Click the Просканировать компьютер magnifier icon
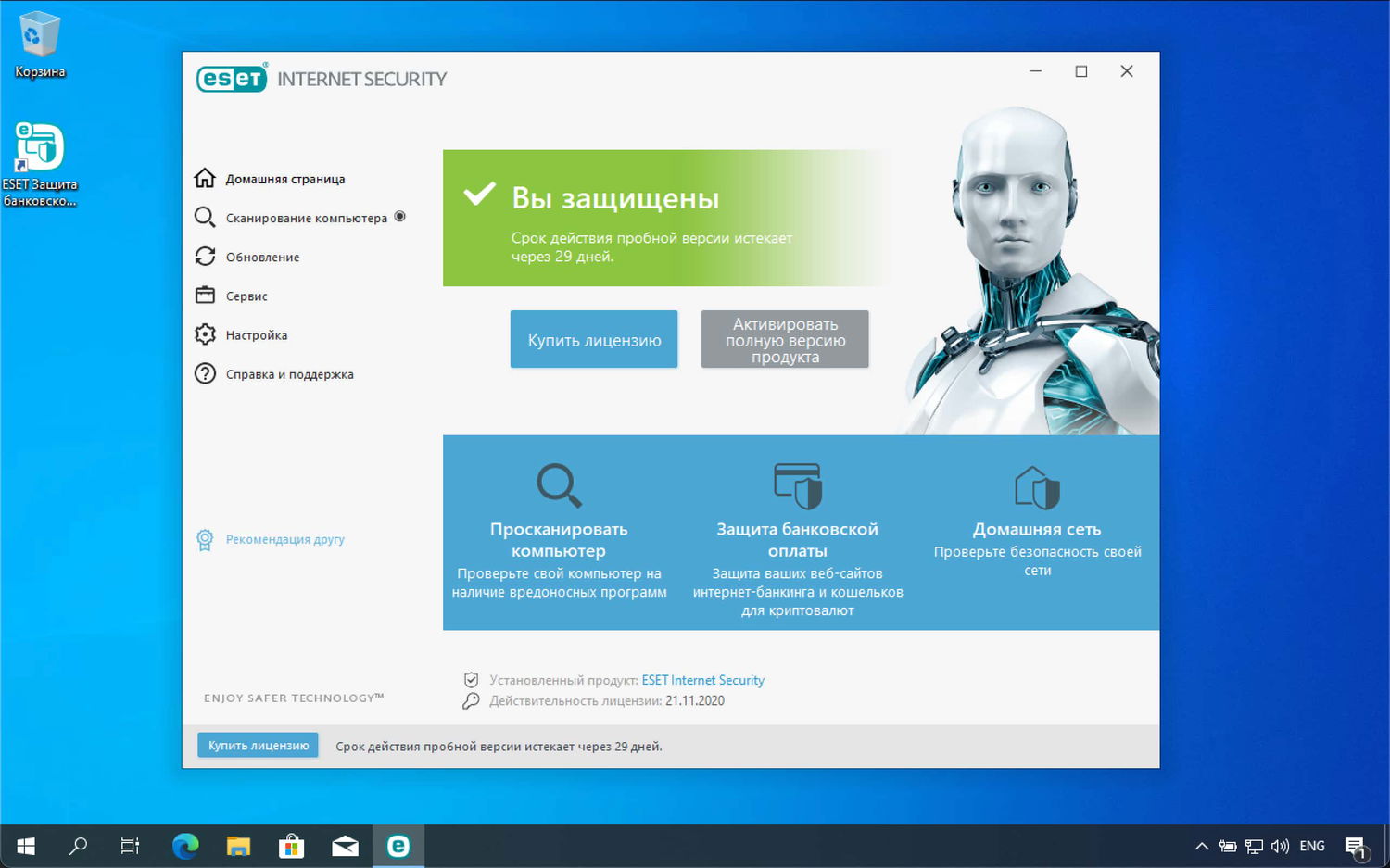 pyautogui.click(x=558, y=484)
